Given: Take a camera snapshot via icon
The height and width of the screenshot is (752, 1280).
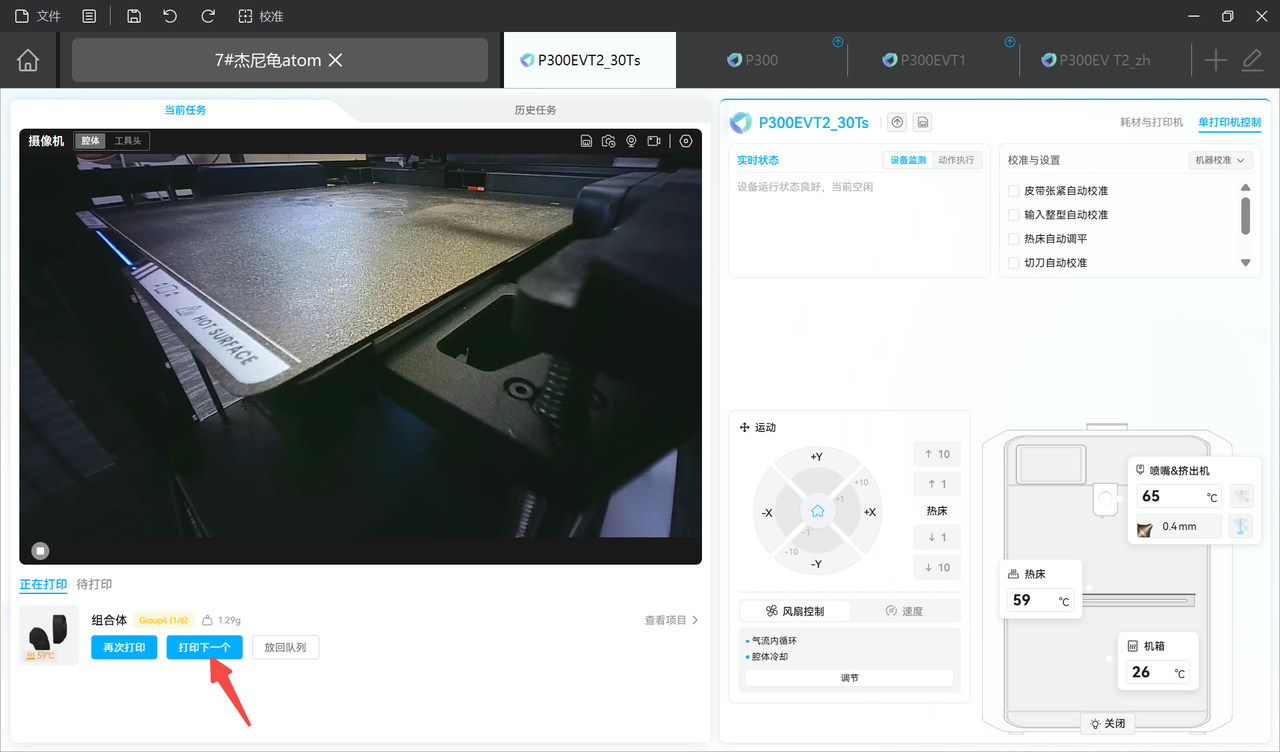Looking at the screenshot, I should click(609, 141).
